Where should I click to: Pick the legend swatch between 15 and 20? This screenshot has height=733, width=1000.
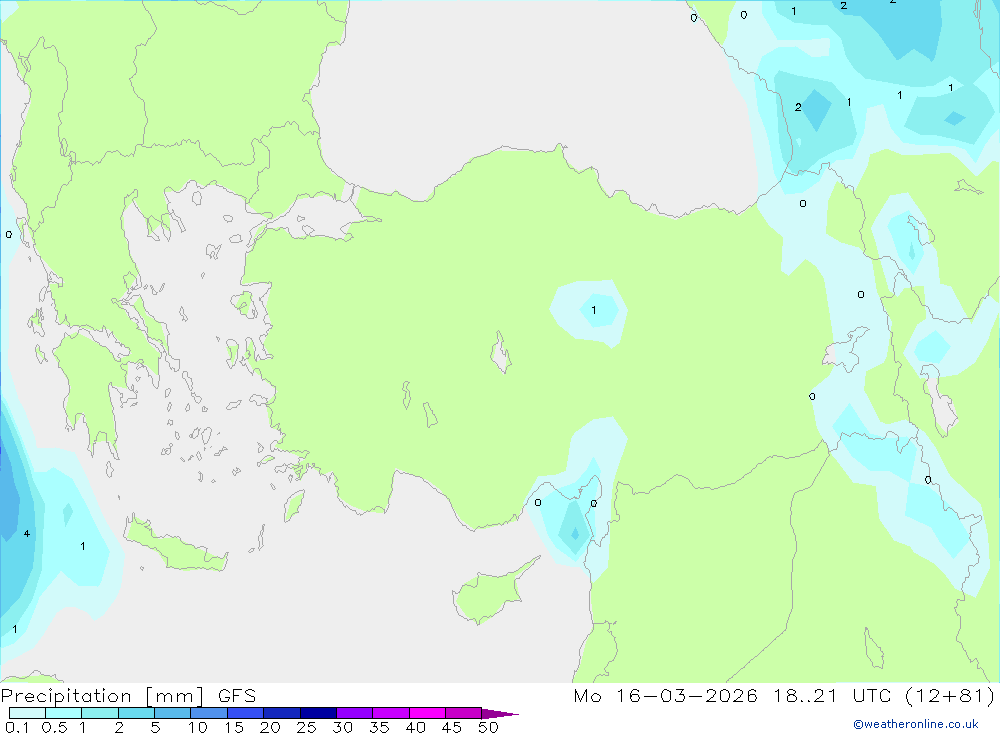click(x=245, y=713)
